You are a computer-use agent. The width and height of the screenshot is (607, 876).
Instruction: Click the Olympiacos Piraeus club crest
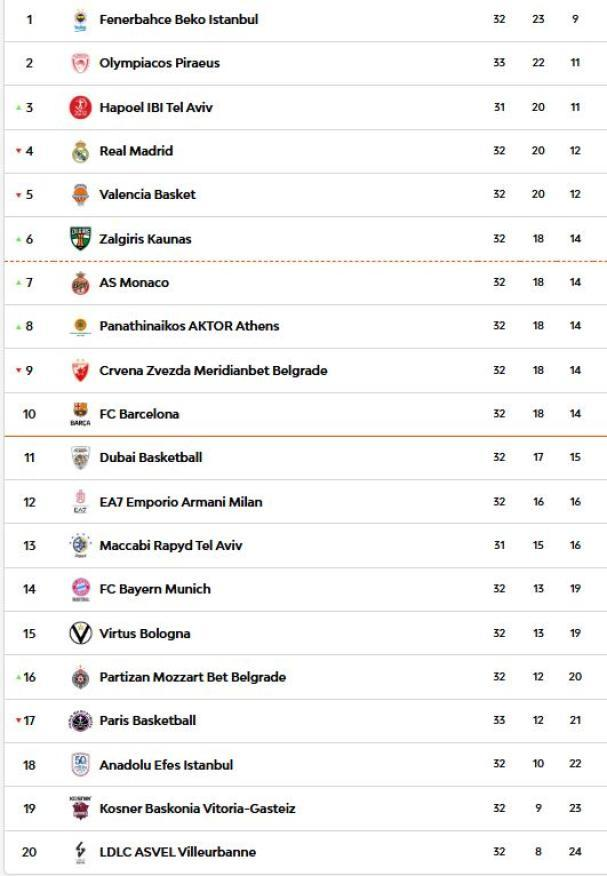(x=80, y=63)
